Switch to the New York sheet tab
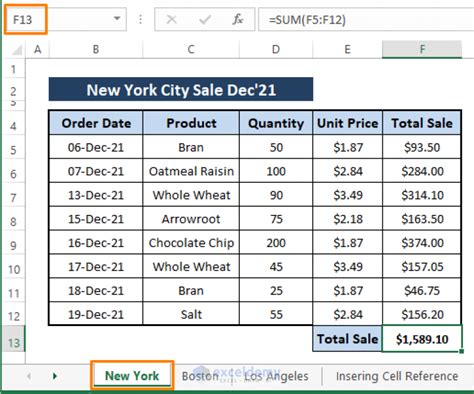This screenshot has height=394, width=474. tap(132, 376)
